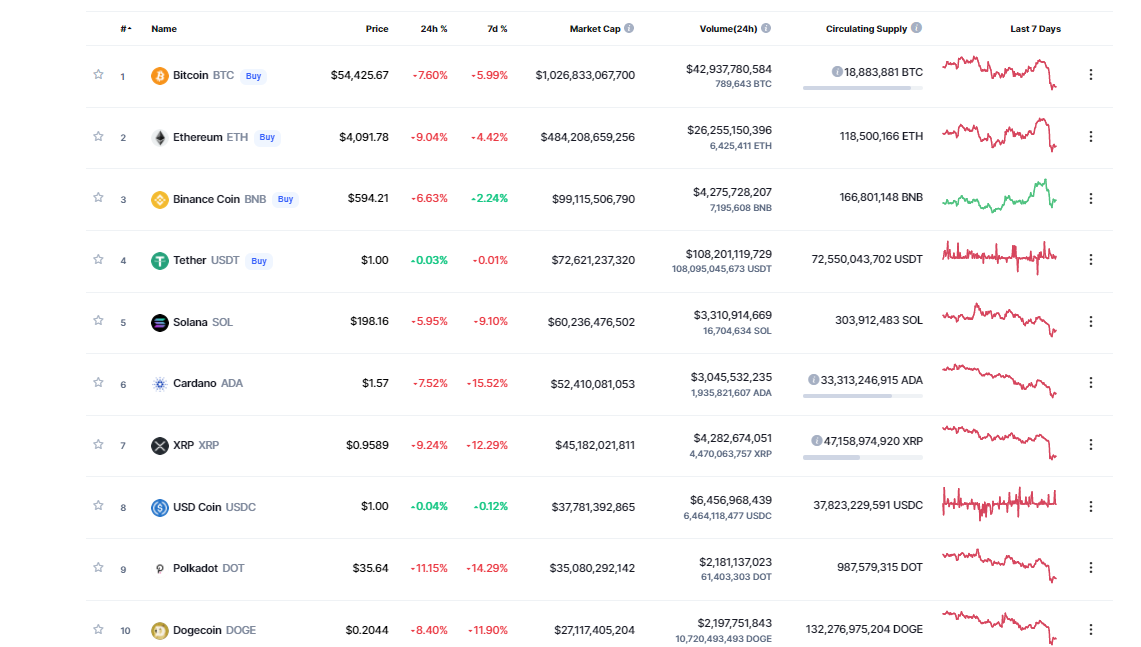Image resolution: width=1141 pixels, height=647 pixels.
Task: Click the Ethereum logo icon
Action: [159, 138]
